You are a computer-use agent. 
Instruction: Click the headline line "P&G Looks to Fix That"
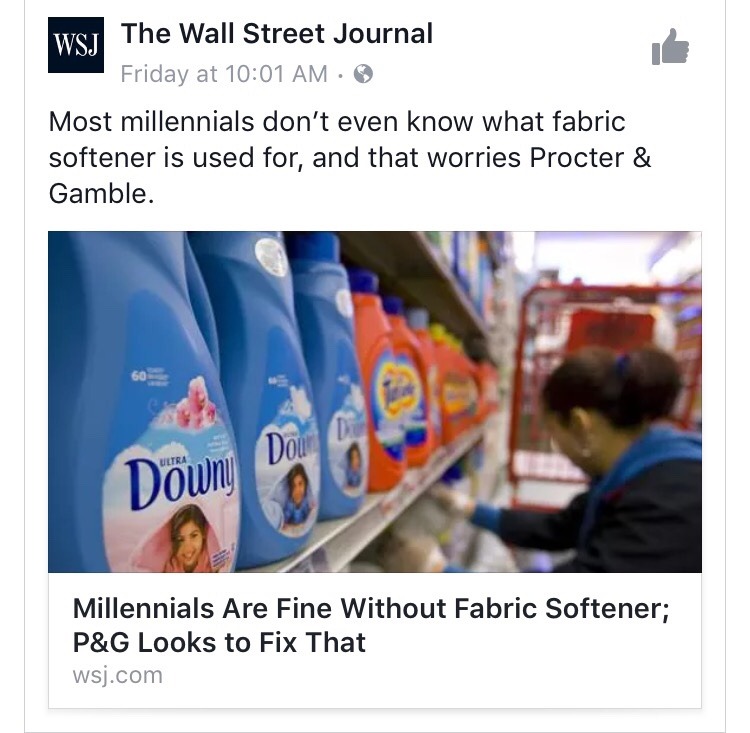click(219, 643)
